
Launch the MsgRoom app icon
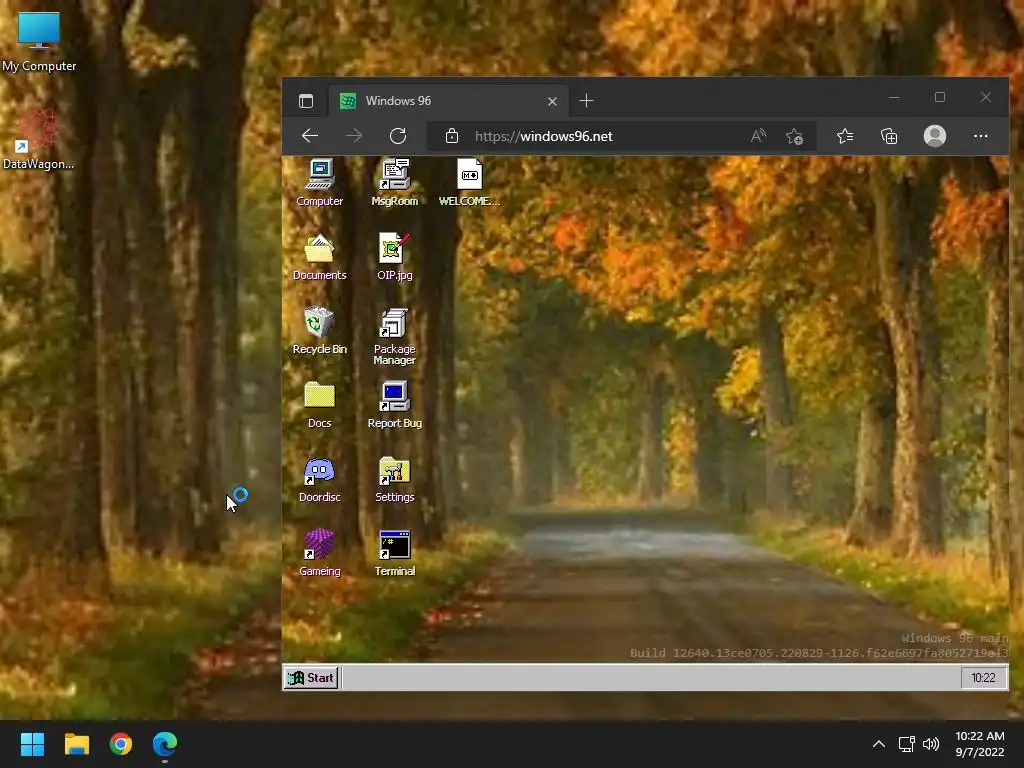pyautogui.click(x=394, y=182)
